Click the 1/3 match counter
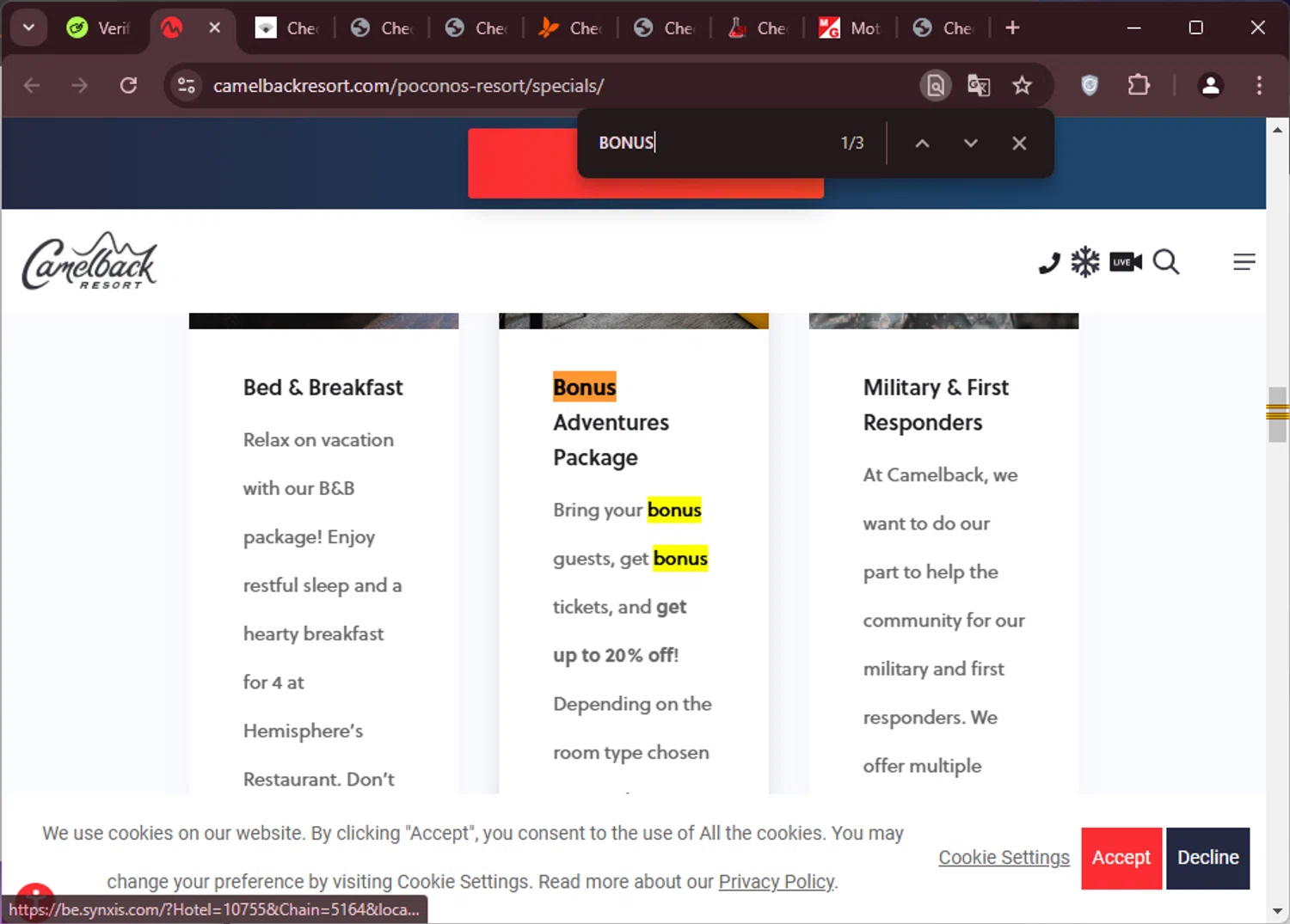The image size is (1290, 924). [x=852, y=143]
